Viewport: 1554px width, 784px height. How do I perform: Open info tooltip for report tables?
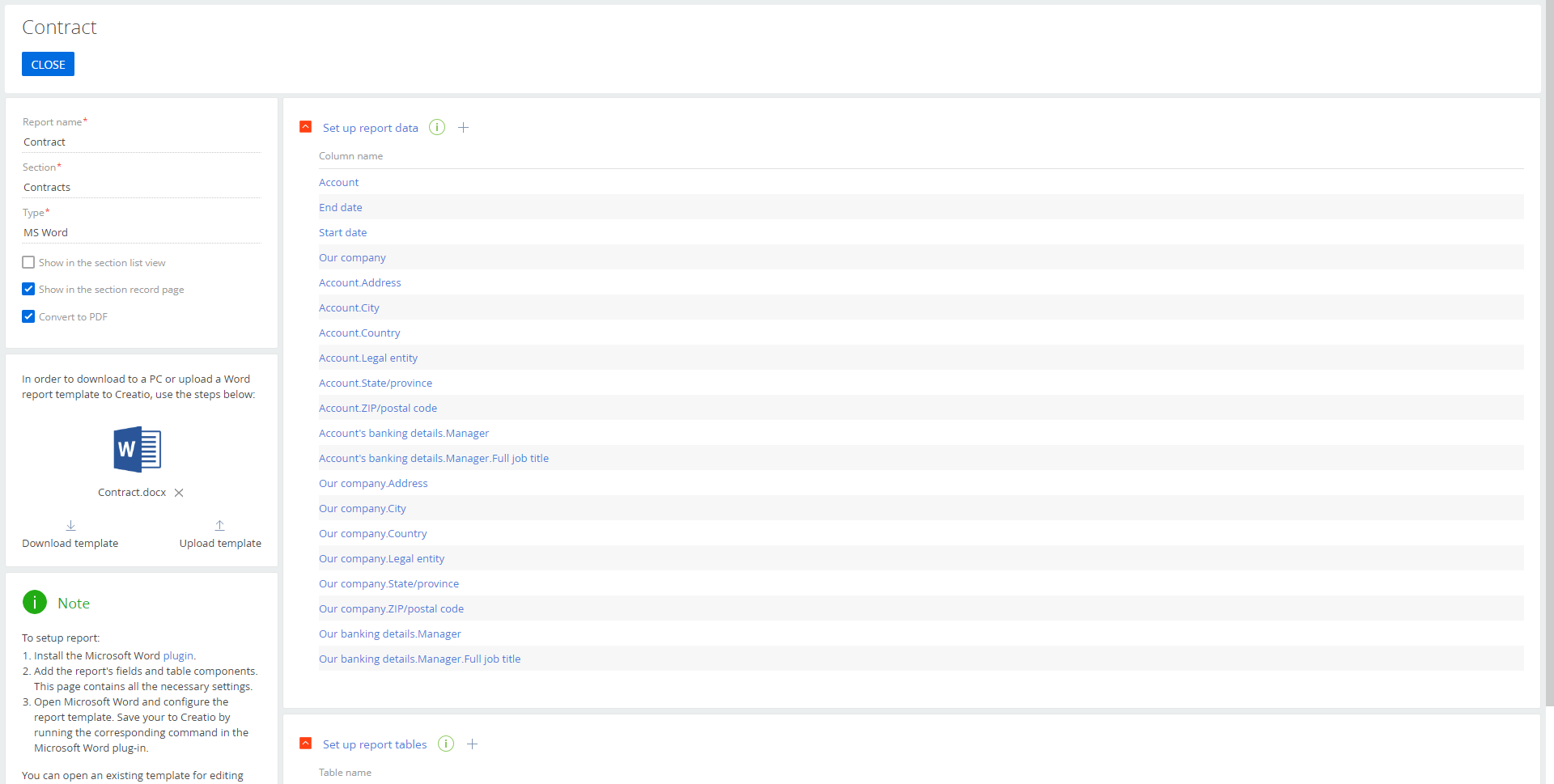446,744
